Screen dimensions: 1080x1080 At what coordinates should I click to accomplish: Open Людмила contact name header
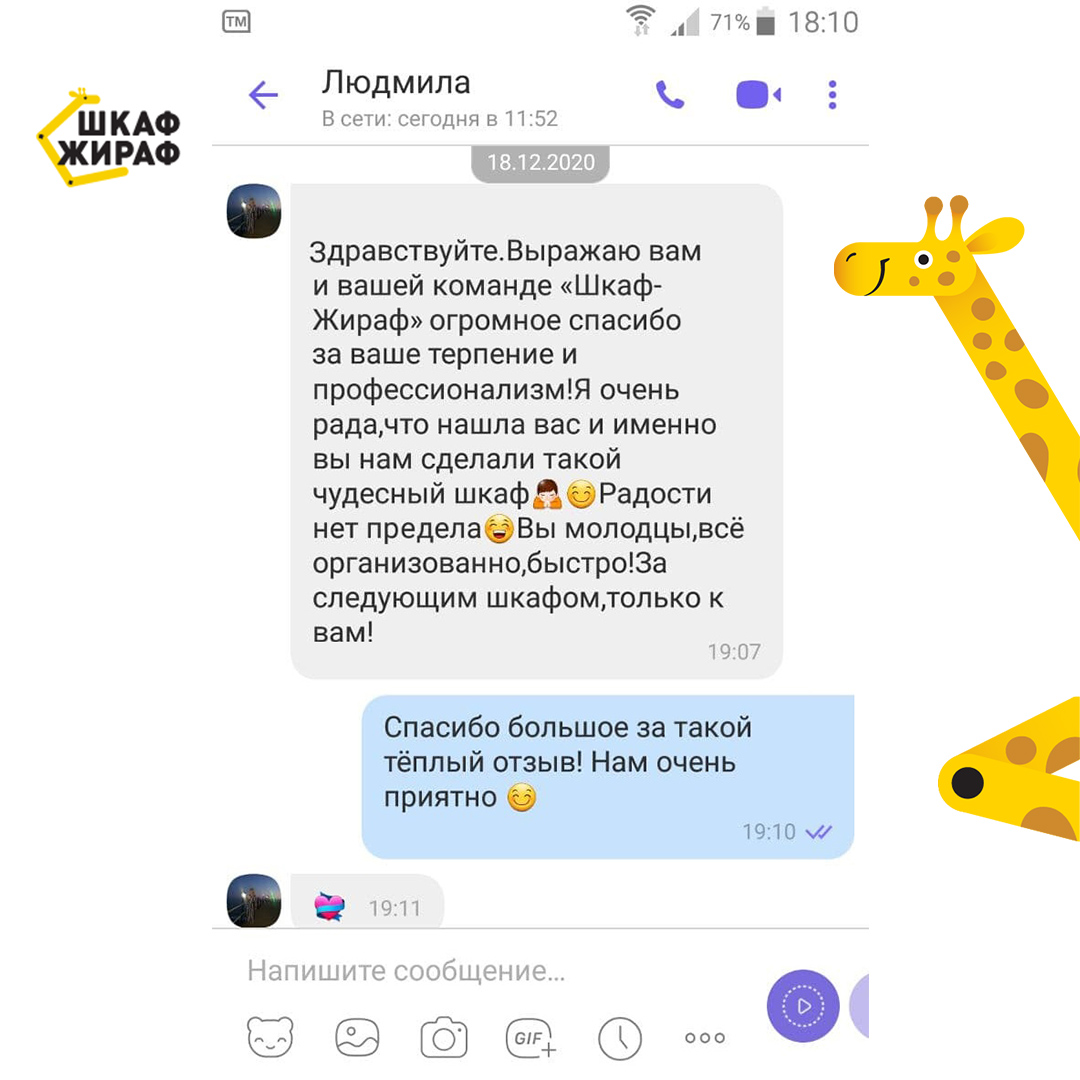click(396, 83)
